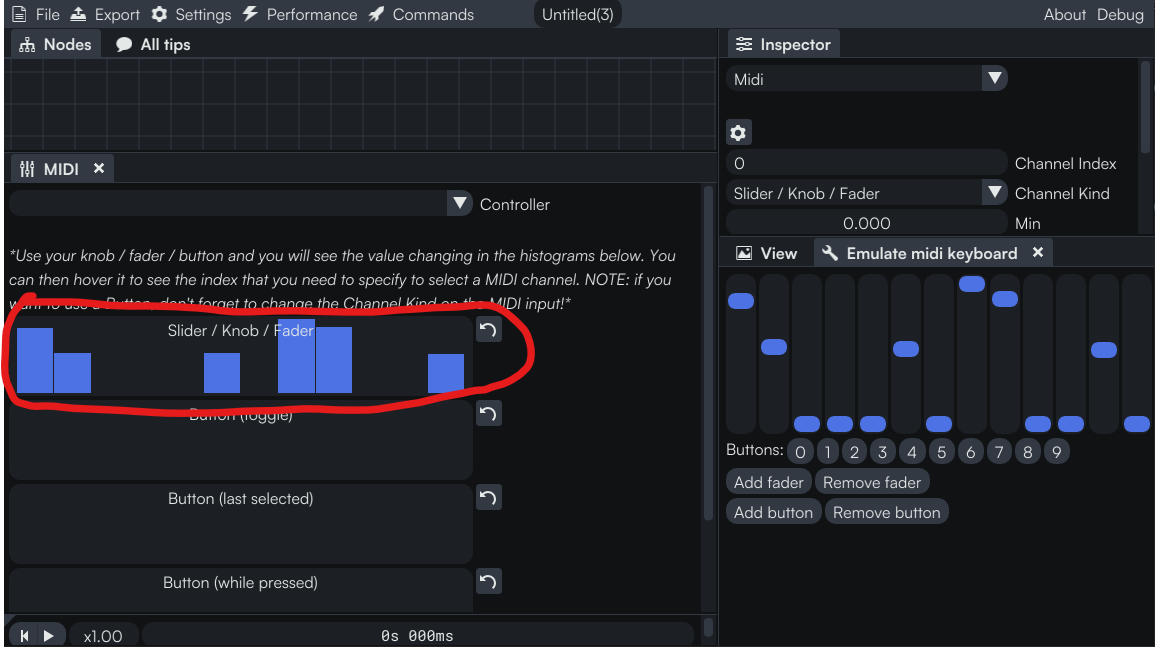Toggle emulated MIDI button 9
Viewport: 1155px width, 647px height.
(x=1056, y=452)
